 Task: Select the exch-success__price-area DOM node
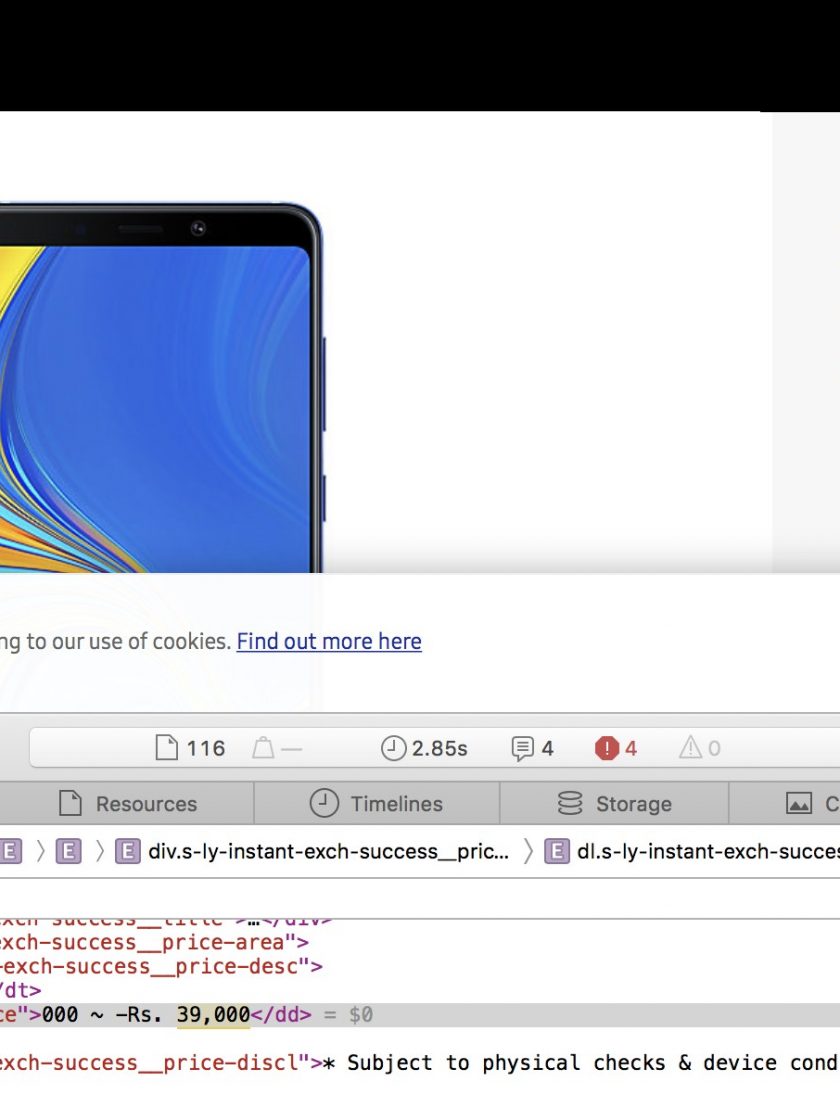[x=150, y=942]
